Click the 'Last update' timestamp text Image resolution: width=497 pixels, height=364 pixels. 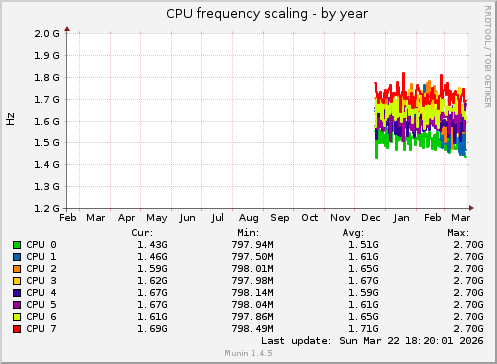[372, 341]
